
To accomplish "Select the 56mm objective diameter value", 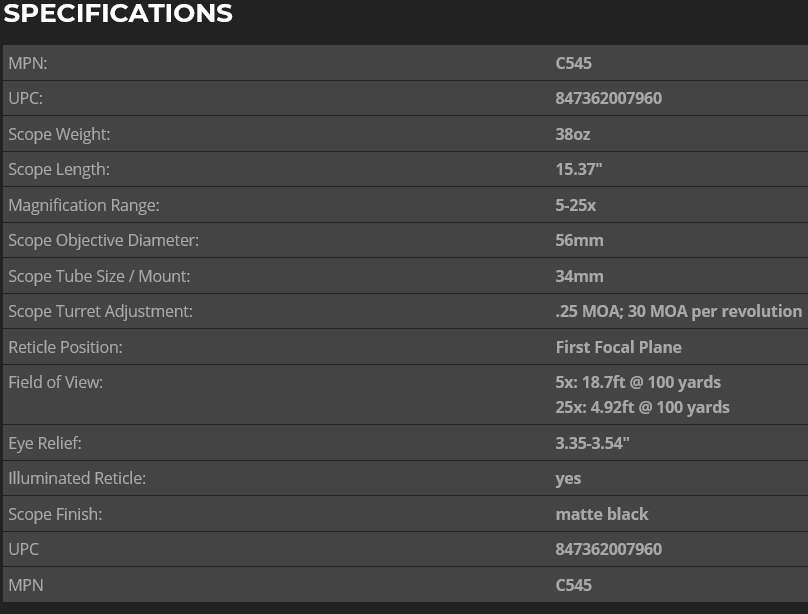I will (x=579, y=240).
